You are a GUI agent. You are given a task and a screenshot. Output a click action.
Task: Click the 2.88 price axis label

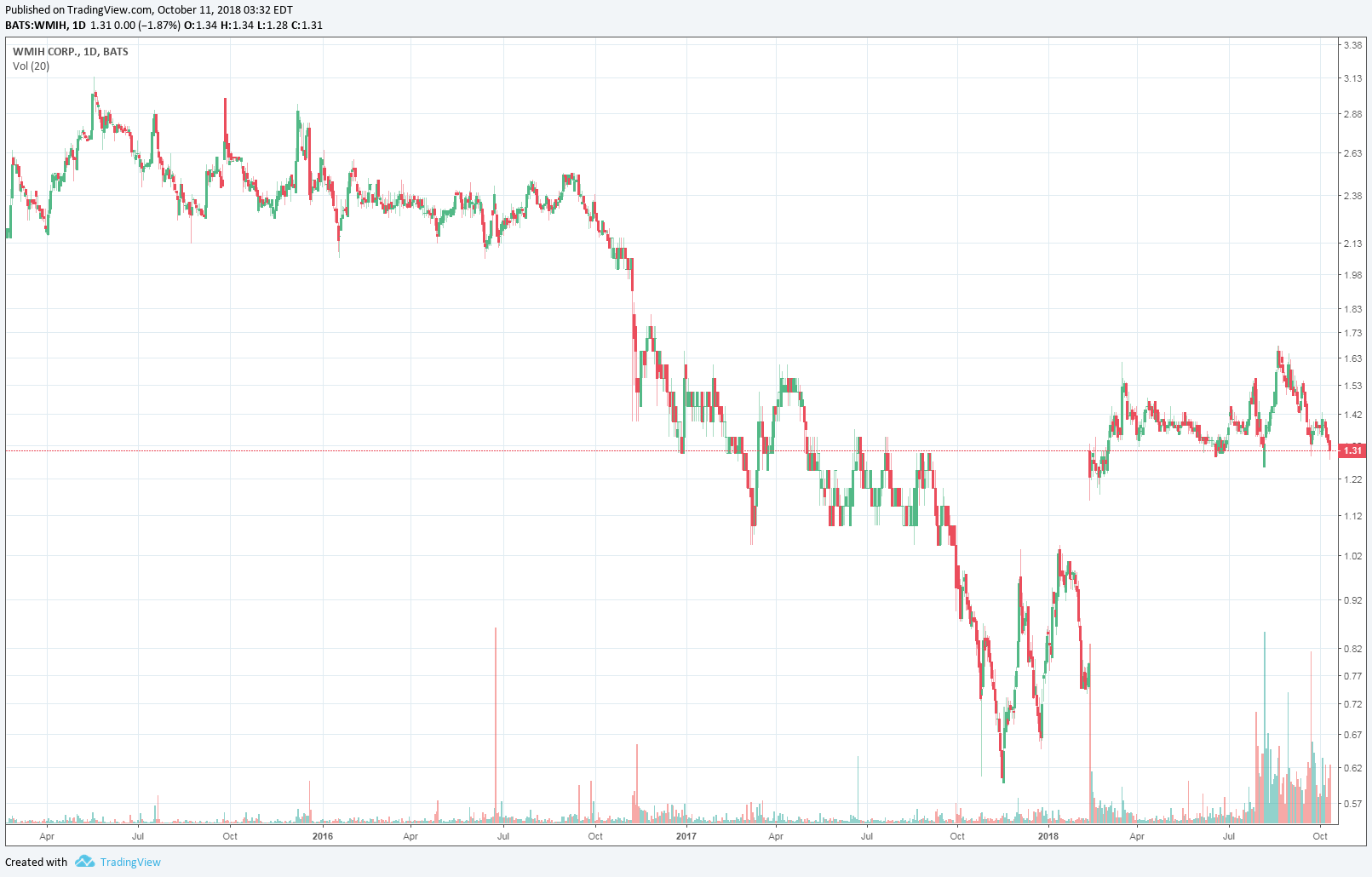coord(1352,114)
